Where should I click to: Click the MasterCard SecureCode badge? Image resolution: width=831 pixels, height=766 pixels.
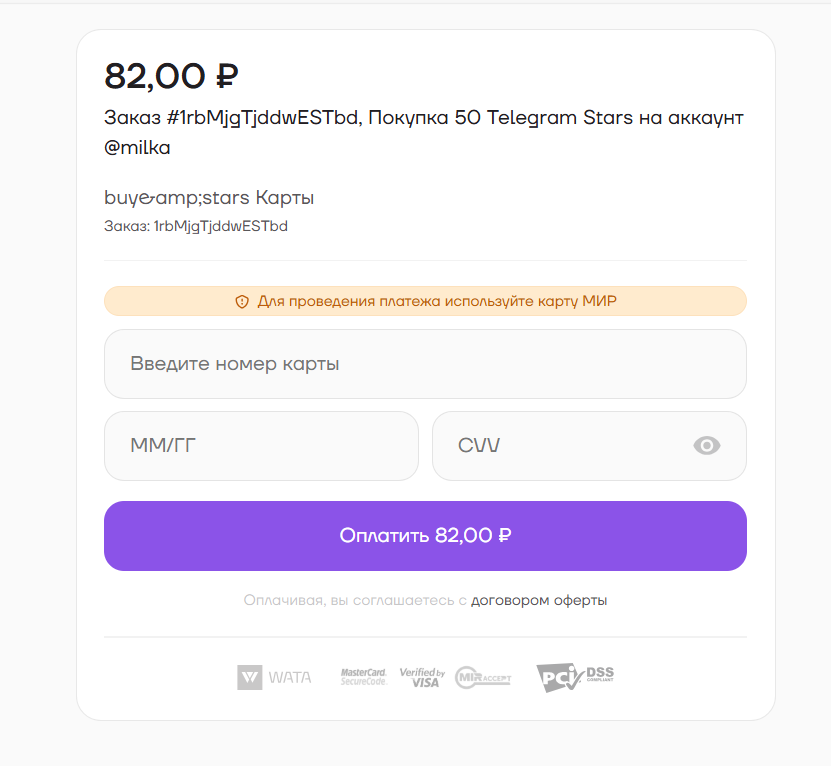pos(366,677)
